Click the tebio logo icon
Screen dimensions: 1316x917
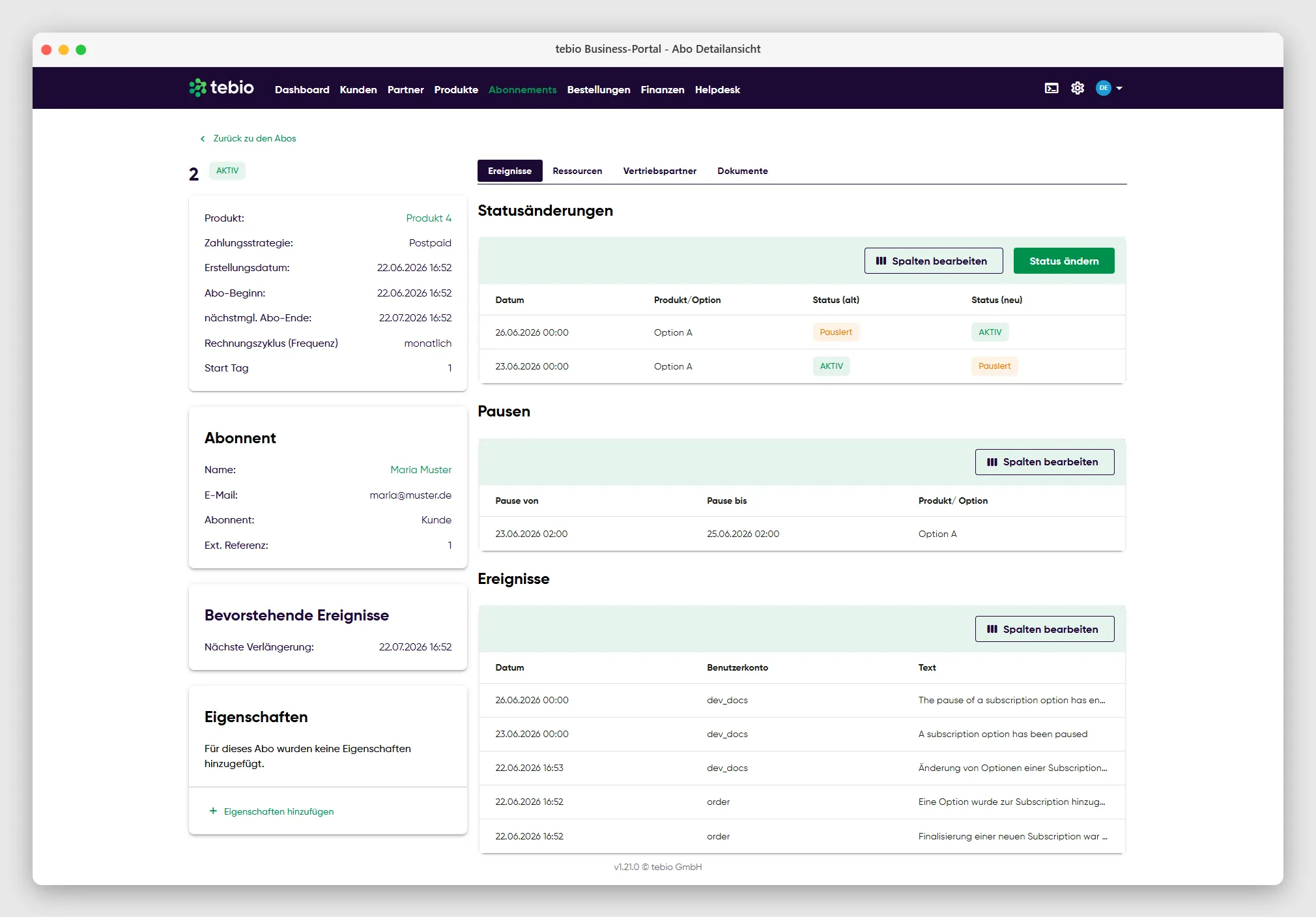click(x=197, y=88)
